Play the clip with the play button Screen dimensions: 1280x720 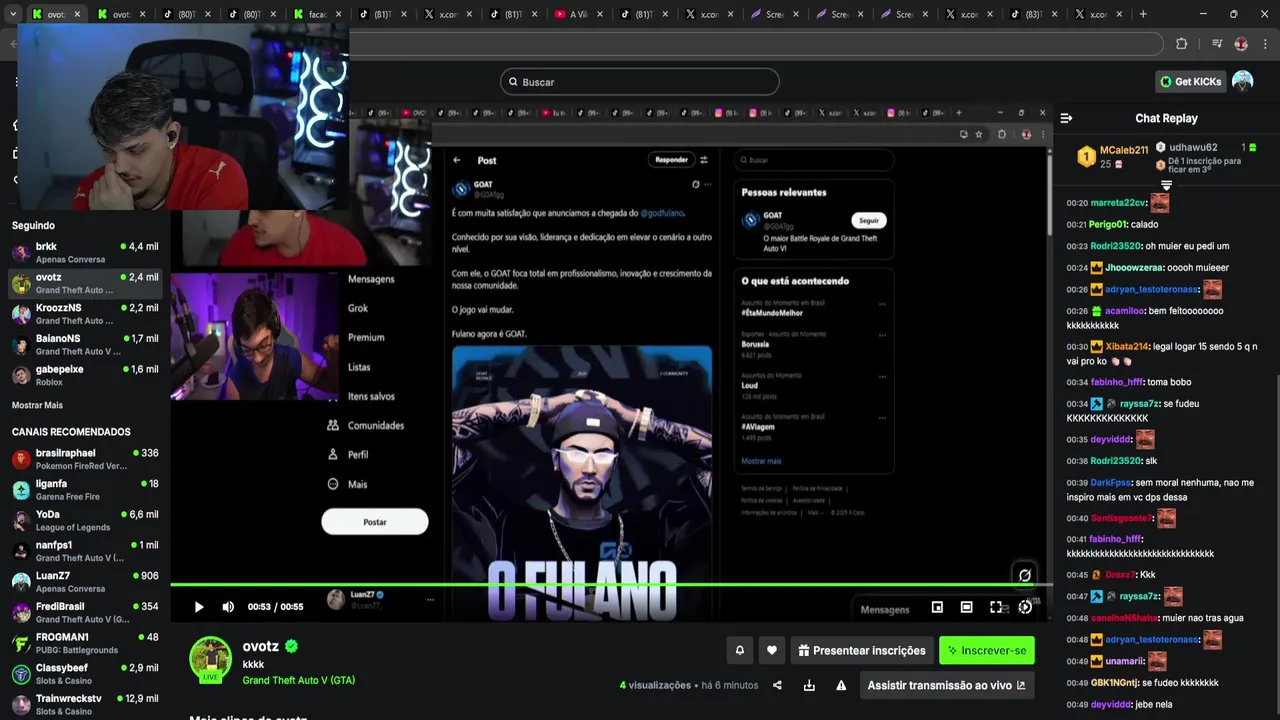click(x=199, y=607)
